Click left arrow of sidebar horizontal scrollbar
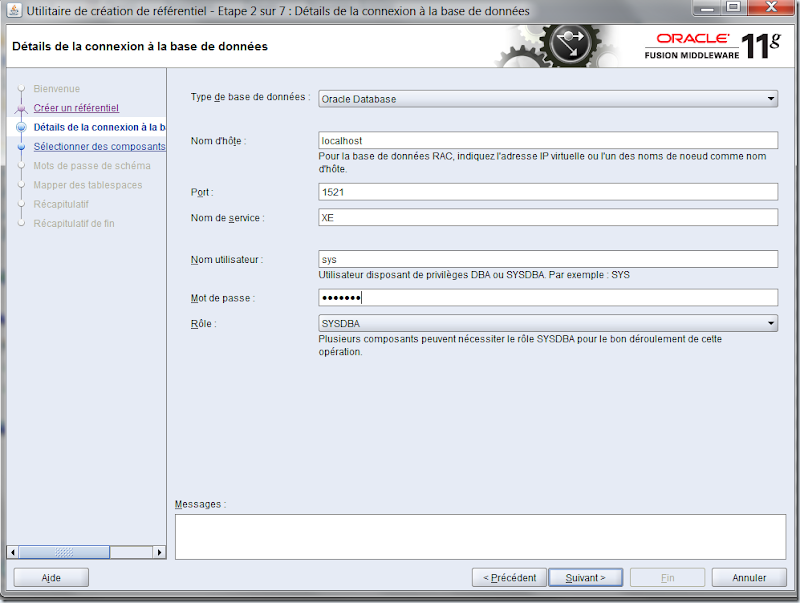Image resolution: width=800 pixels, height=603 pixels. click(x=13, y=552)
